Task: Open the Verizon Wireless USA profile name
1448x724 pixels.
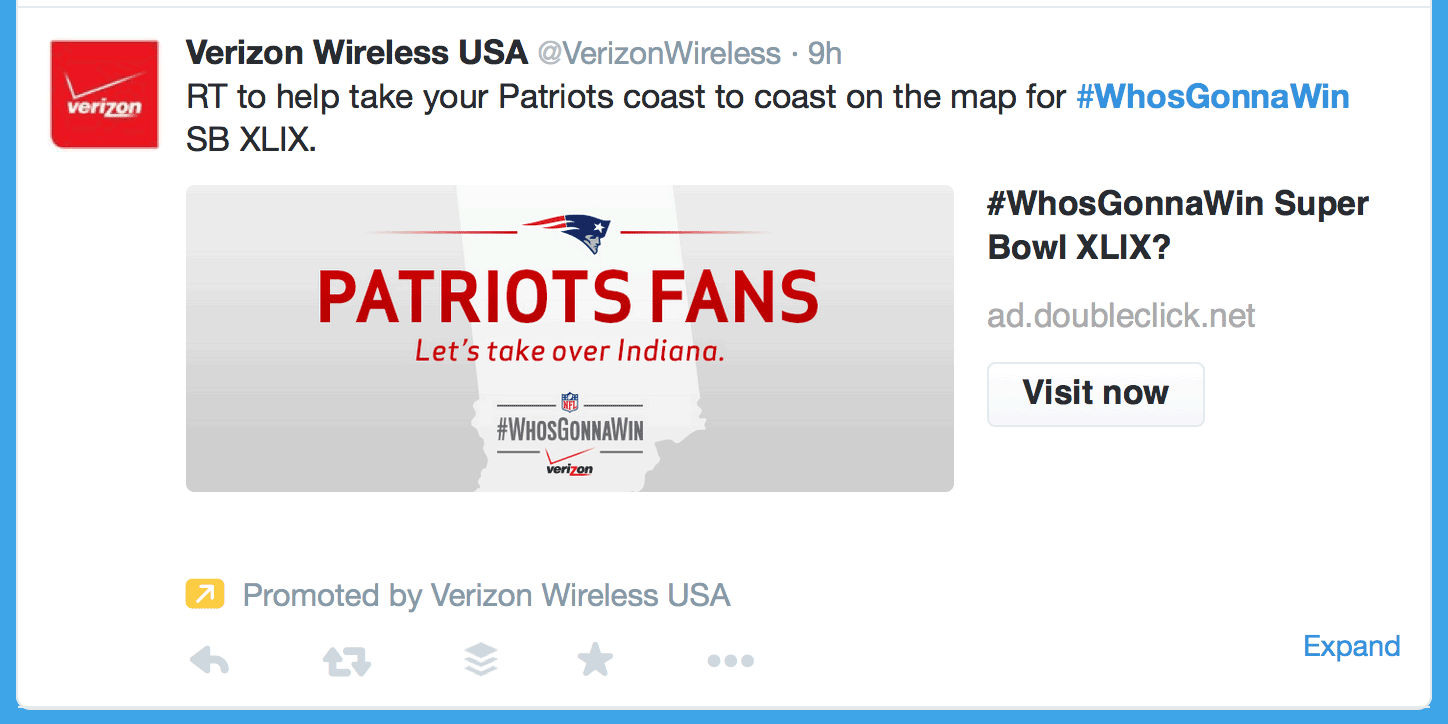Action: [x=356, y=52]
